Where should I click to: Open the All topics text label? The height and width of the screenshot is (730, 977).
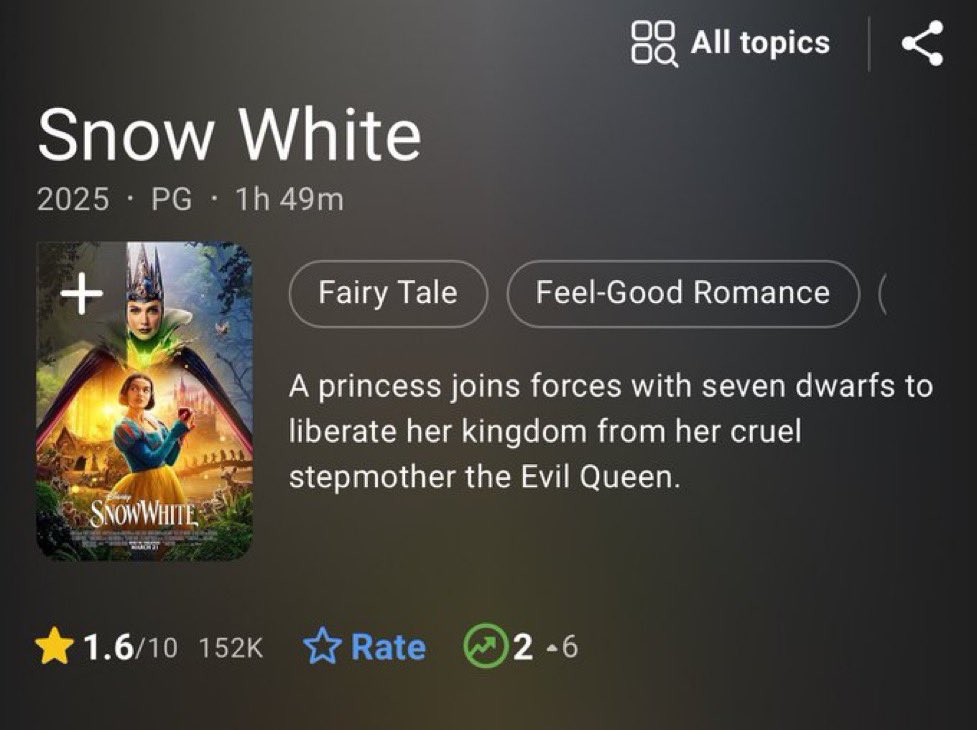[760, 43]
